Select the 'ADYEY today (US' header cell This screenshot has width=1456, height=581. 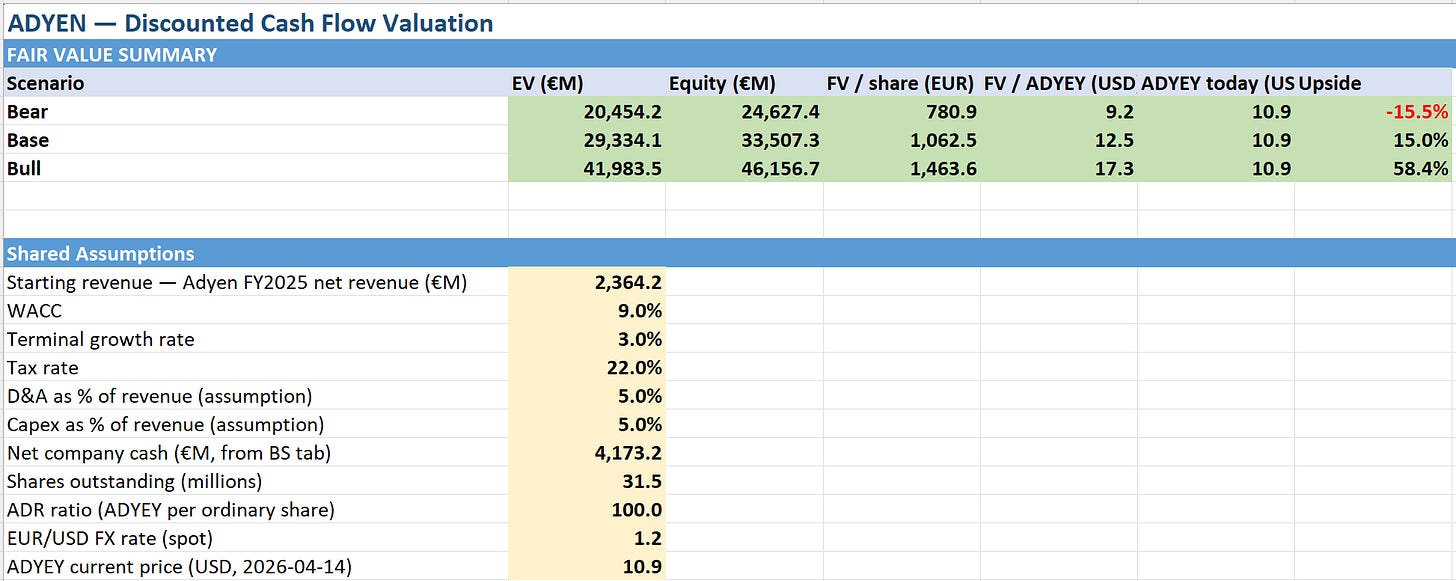1216,83
